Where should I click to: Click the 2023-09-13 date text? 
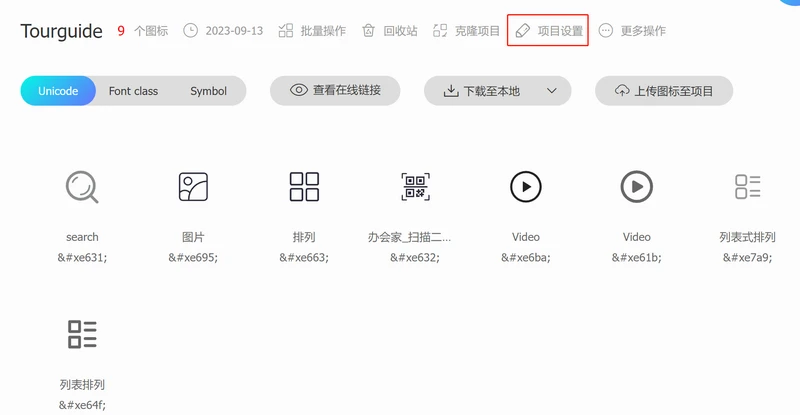[x=234, y=31]
